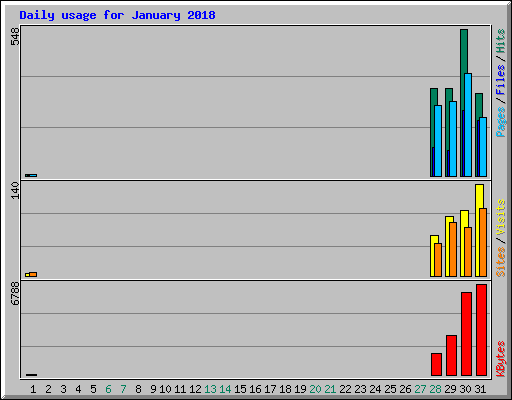Click green weekend day 20 label
This screenshot has width=512, height=400.
(315, 389)
